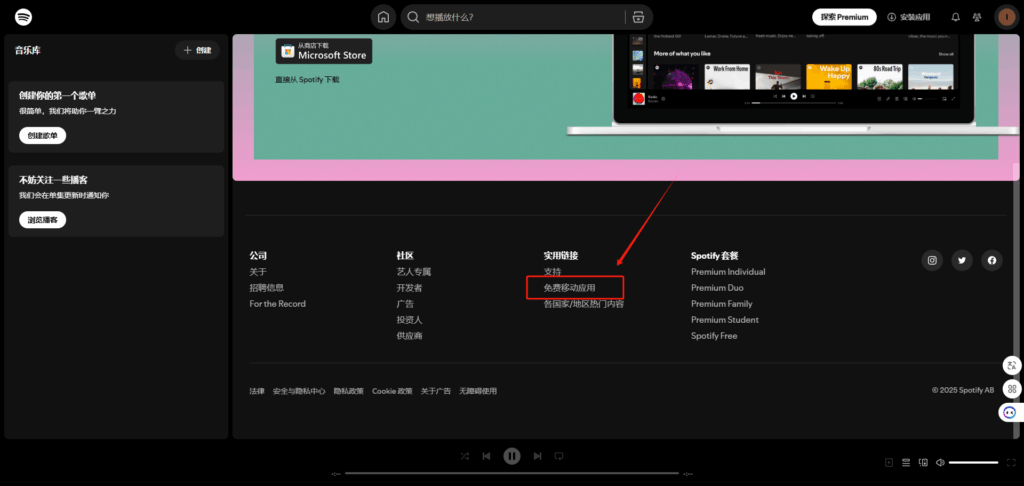Click the Spotify logo

(24, 16)
